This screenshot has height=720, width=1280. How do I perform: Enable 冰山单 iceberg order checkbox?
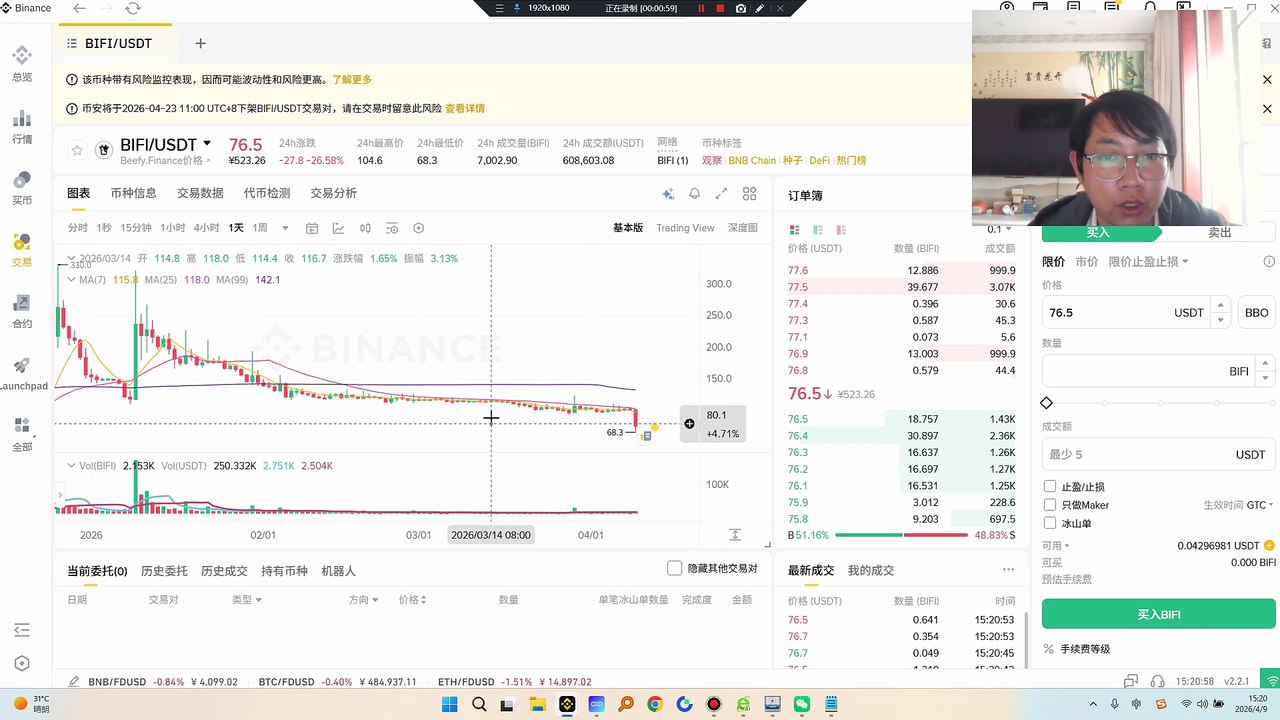1050,523
